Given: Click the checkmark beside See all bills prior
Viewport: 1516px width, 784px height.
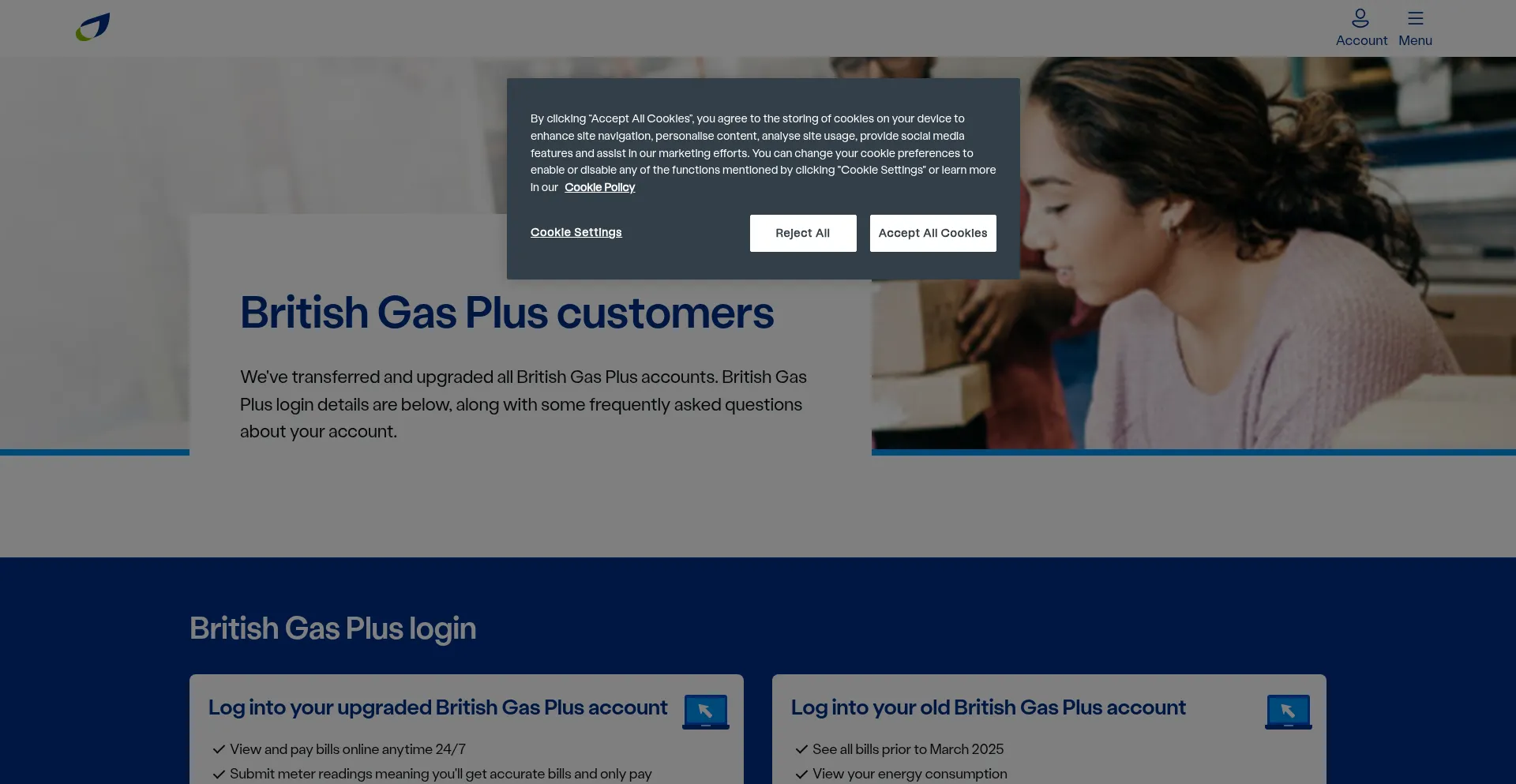Looking at the screenshot, I should 802,749.
